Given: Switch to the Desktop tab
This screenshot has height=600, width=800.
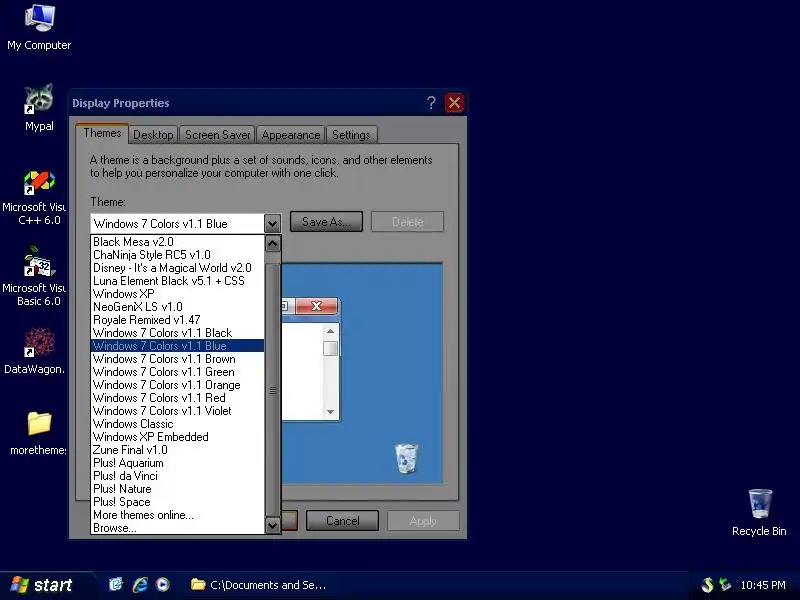Looking at the screenshot, I should [x=153, y=135].
